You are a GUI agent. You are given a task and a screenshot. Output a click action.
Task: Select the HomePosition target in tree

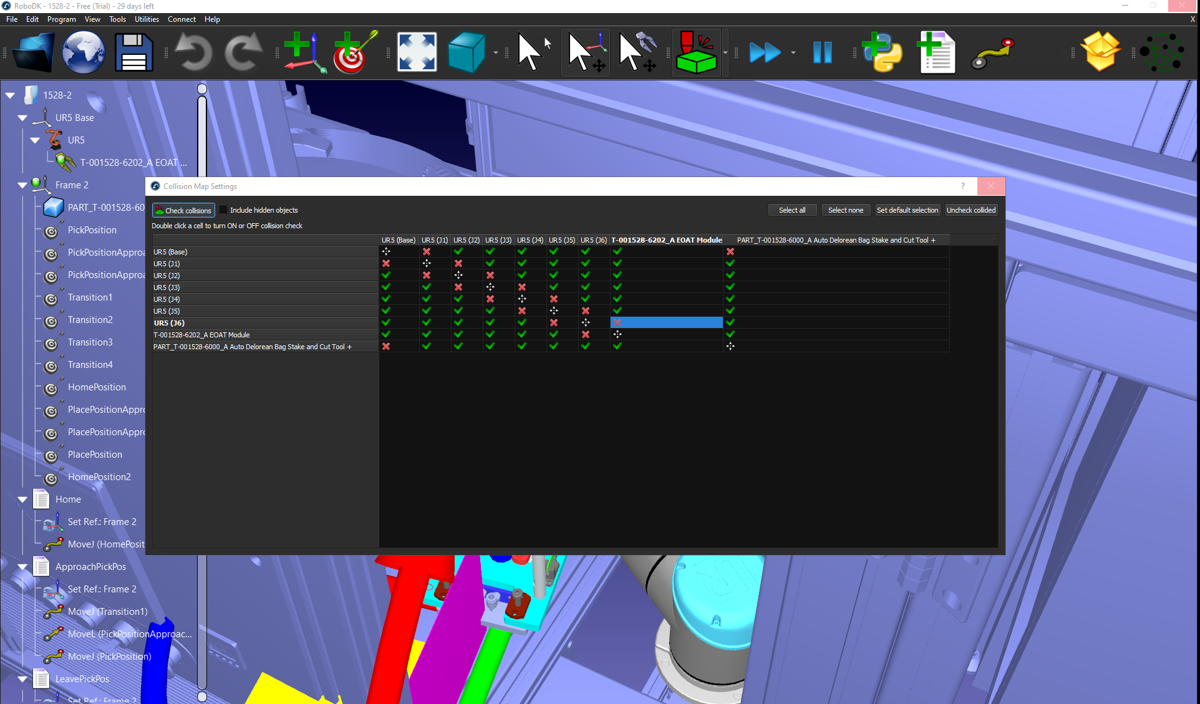pos(97,387)
